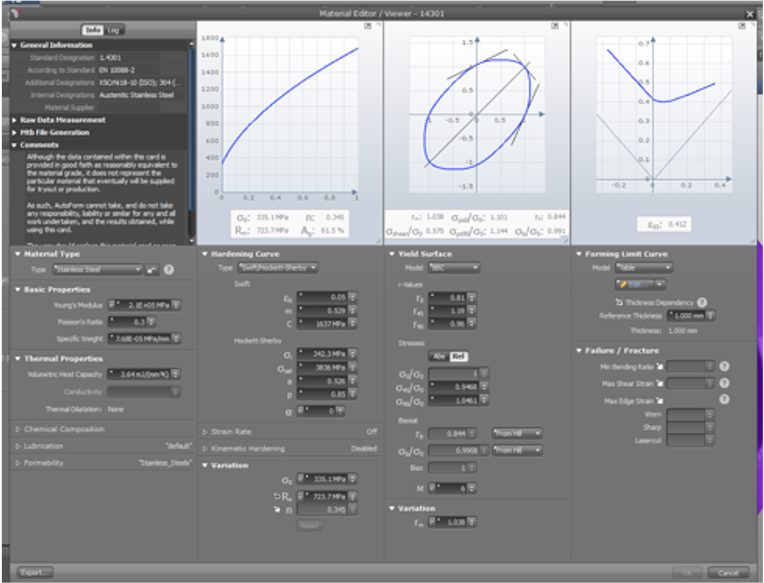Image resolution: width=764 pixels, height=583 pixels.
Task: Toggle the checkbox in sigma0 variation field
Action: point(301,479)
